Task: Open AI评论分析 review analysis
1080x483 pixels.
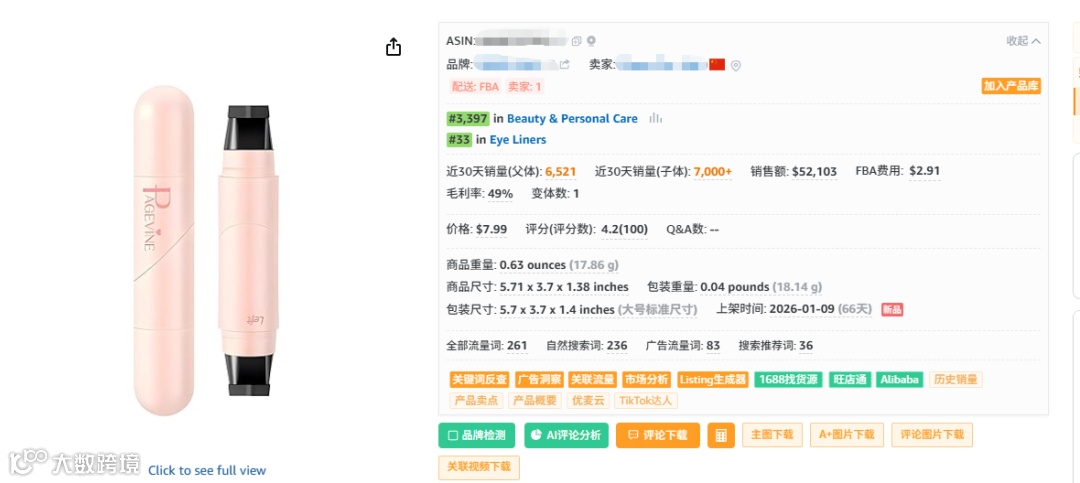Action: click(566, 435)
